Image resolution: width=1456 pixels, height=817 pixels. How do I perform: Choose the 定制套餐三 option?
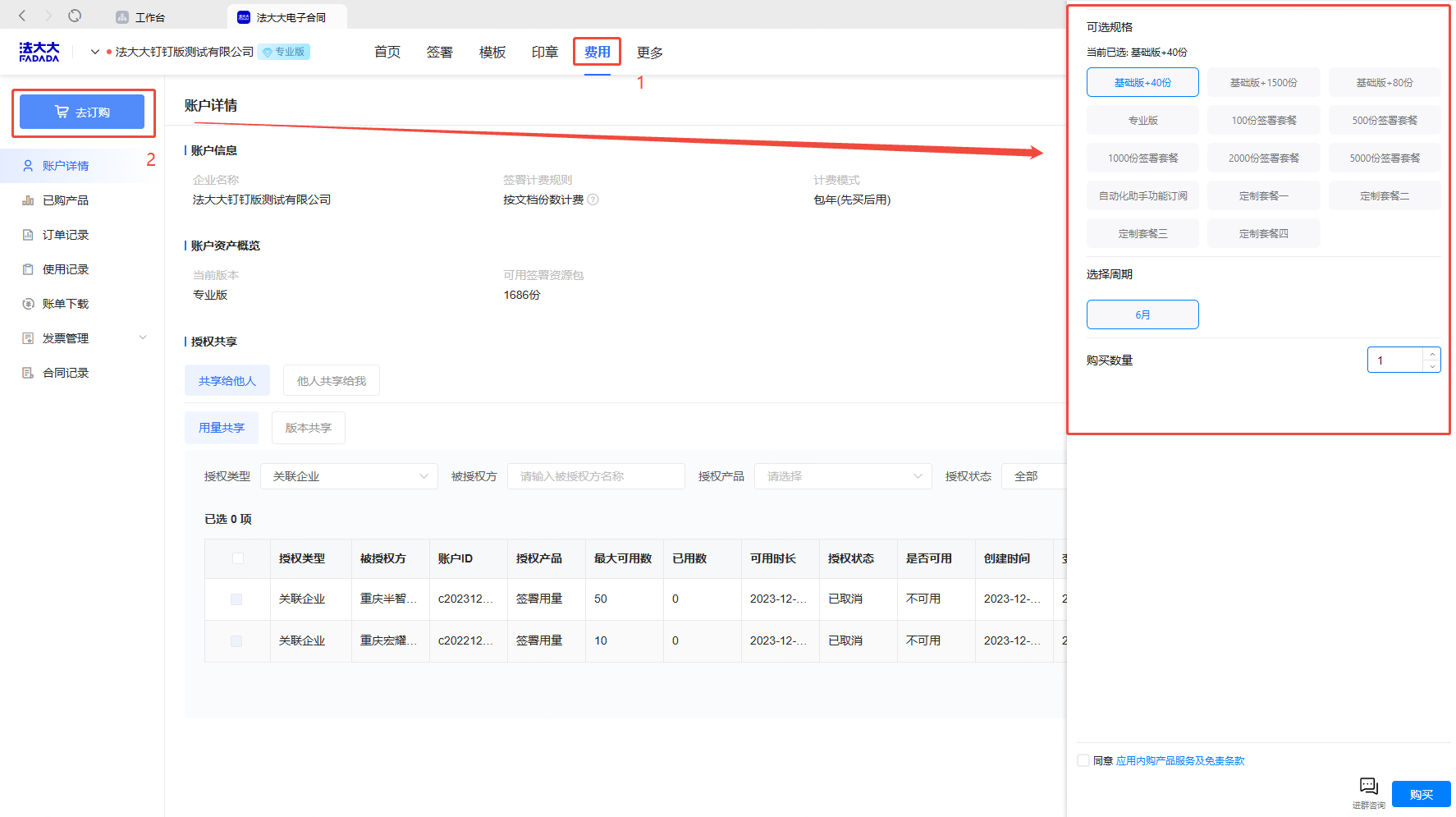click(1142, 233)
